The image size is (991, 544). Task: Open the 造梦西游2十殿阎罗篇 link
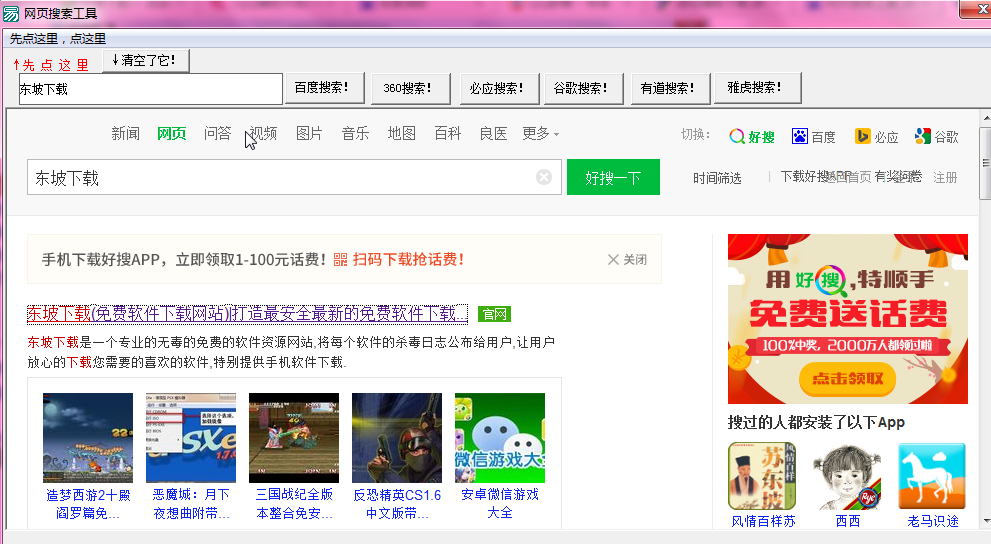(x=88, y=504)
